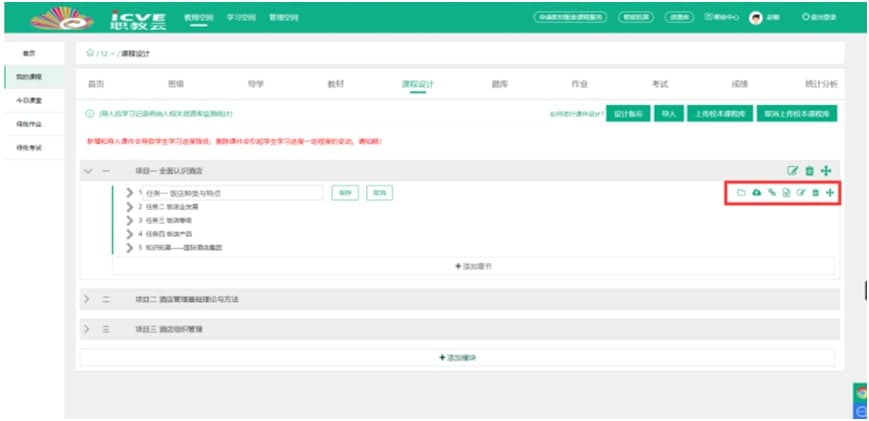Click the folder icon in the 任务一 row toolbar
Viewport: 869px width, 421px height.
[741, 193]
